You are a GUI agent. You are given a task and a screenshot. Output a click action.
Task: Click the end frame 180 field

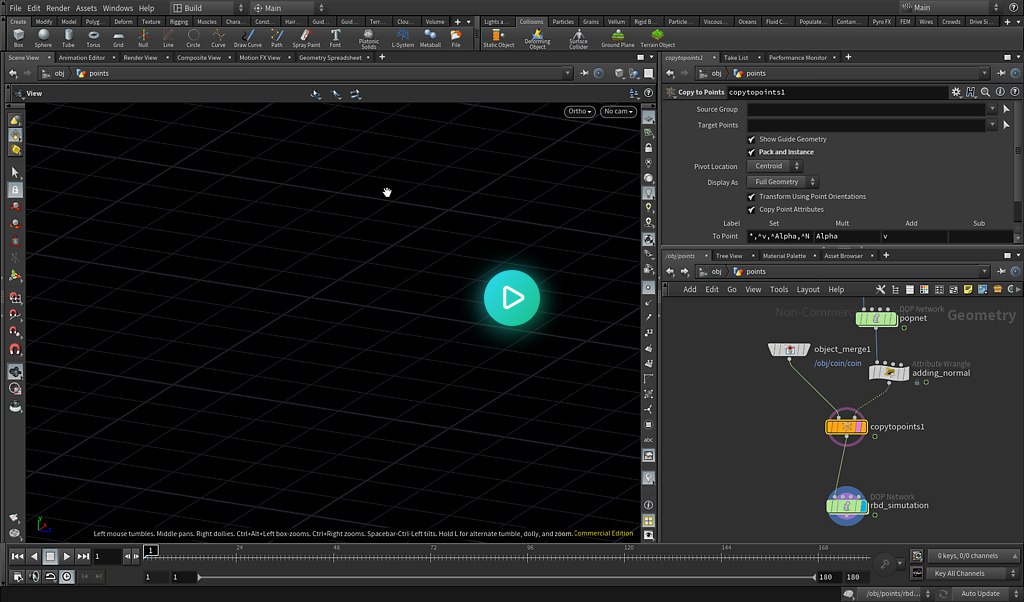(853, 577)
